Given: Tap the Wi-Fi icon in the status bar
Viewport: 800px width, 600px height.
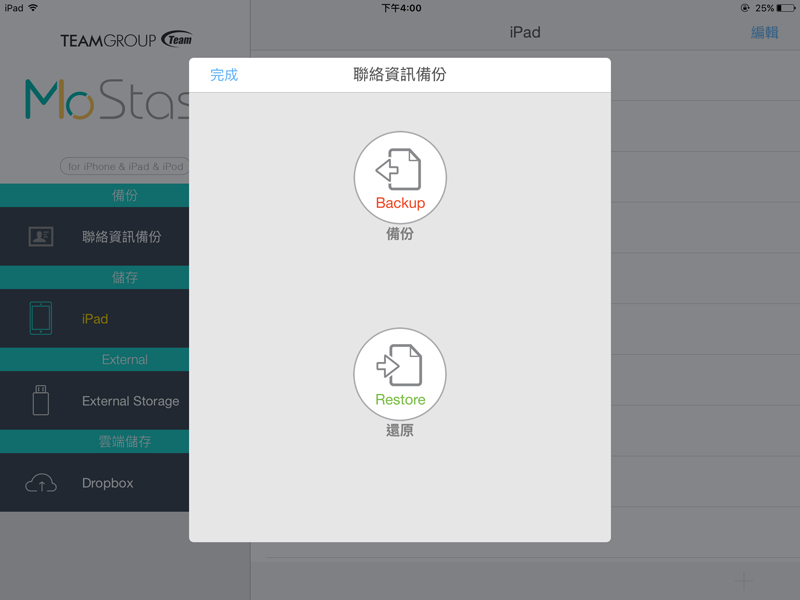Looking at the screenshot, I should (x=33, y=8).
